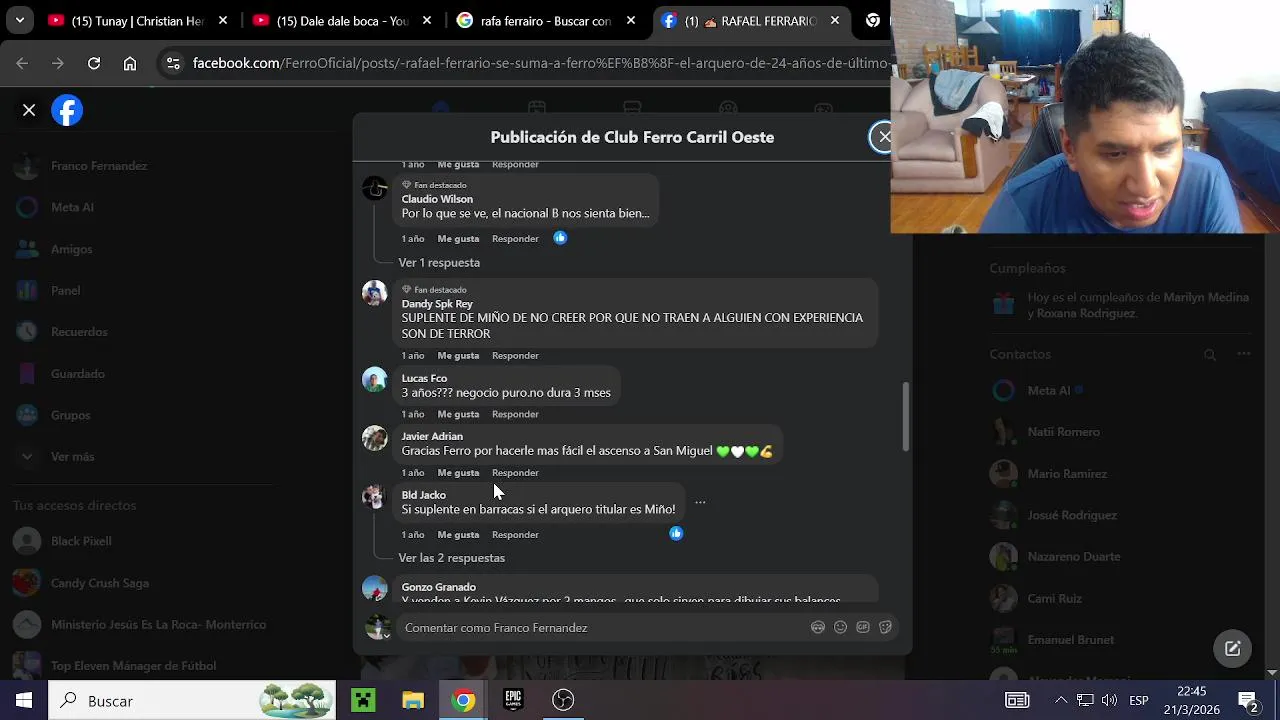Open Black Pixell shortcut
1280x720 pixels.
click(x=81, y=541)
